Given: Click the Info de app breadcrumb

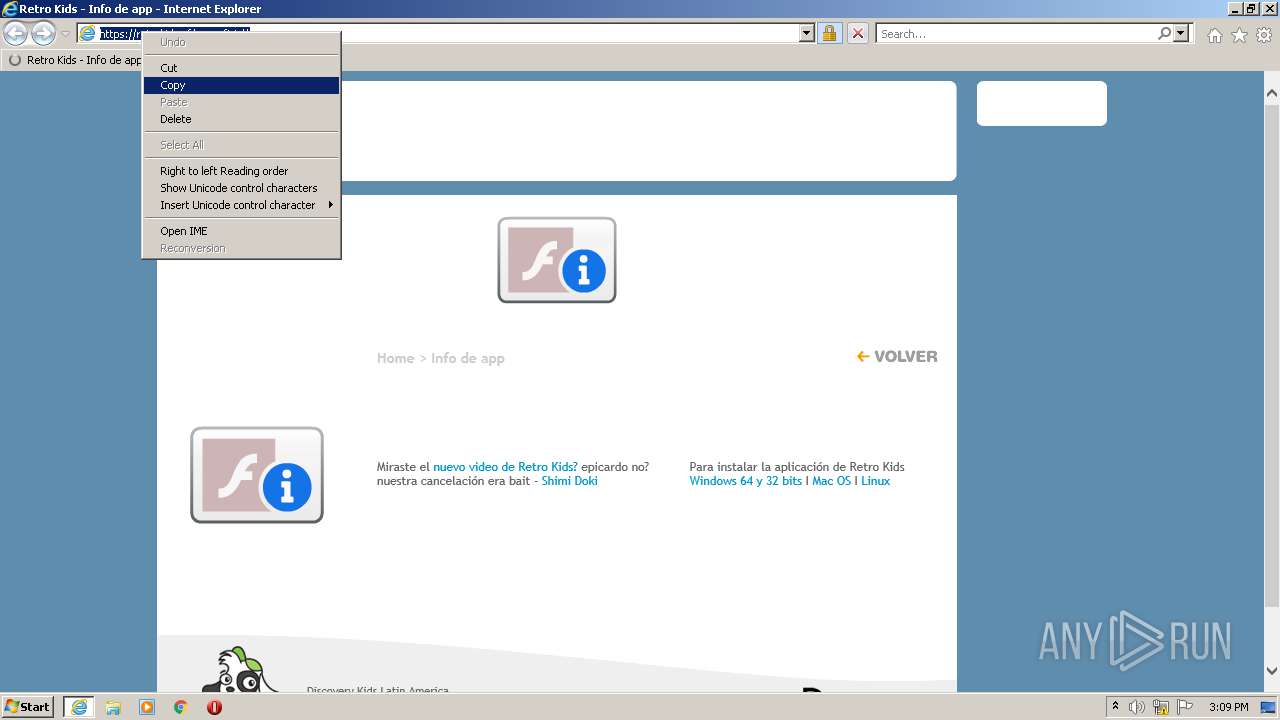Looking at the screenshot, I should click(467, 358).
